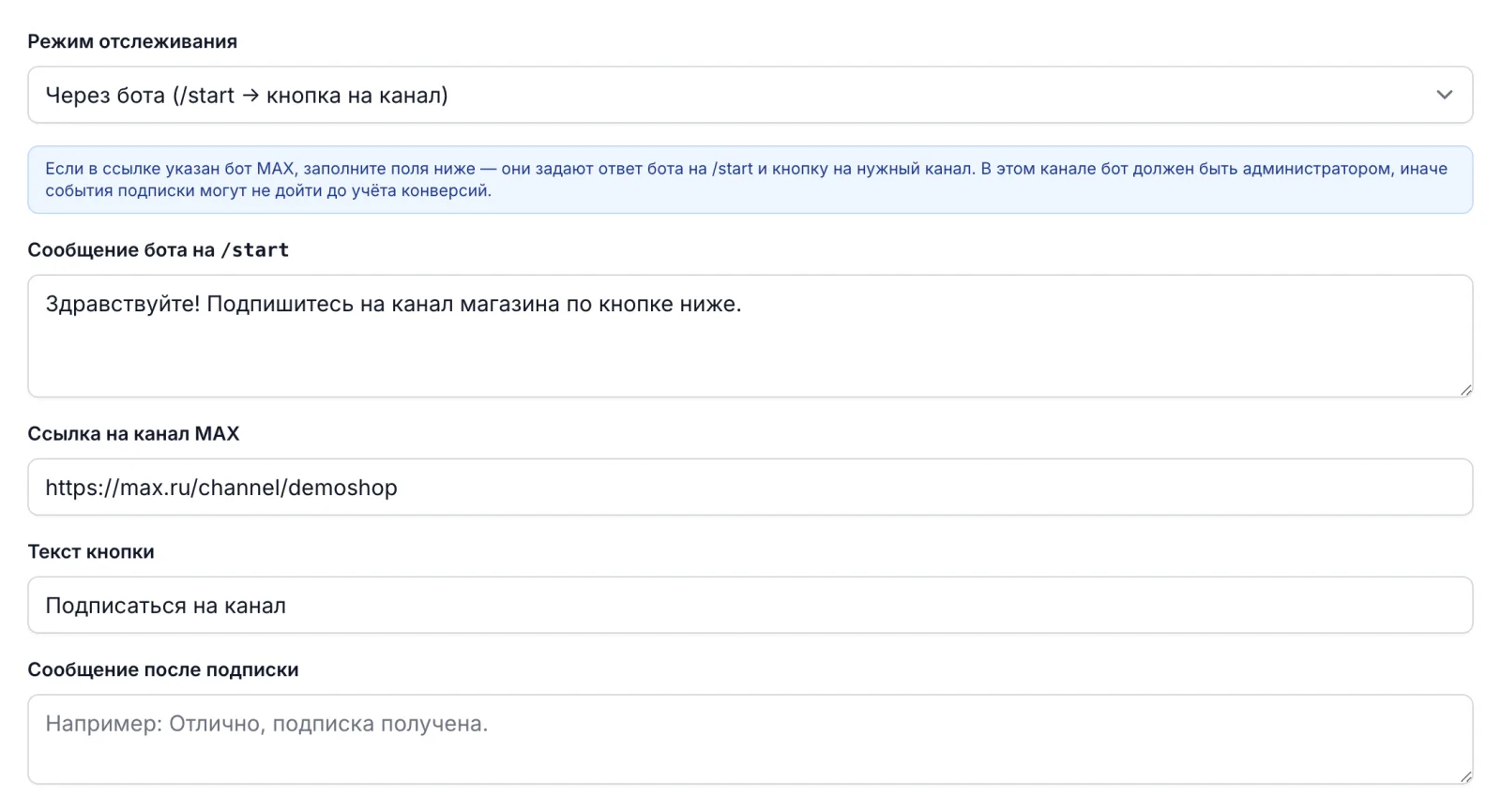
Task: Focus the Ссылка на канал MAX field
Action: click(750, 487)
